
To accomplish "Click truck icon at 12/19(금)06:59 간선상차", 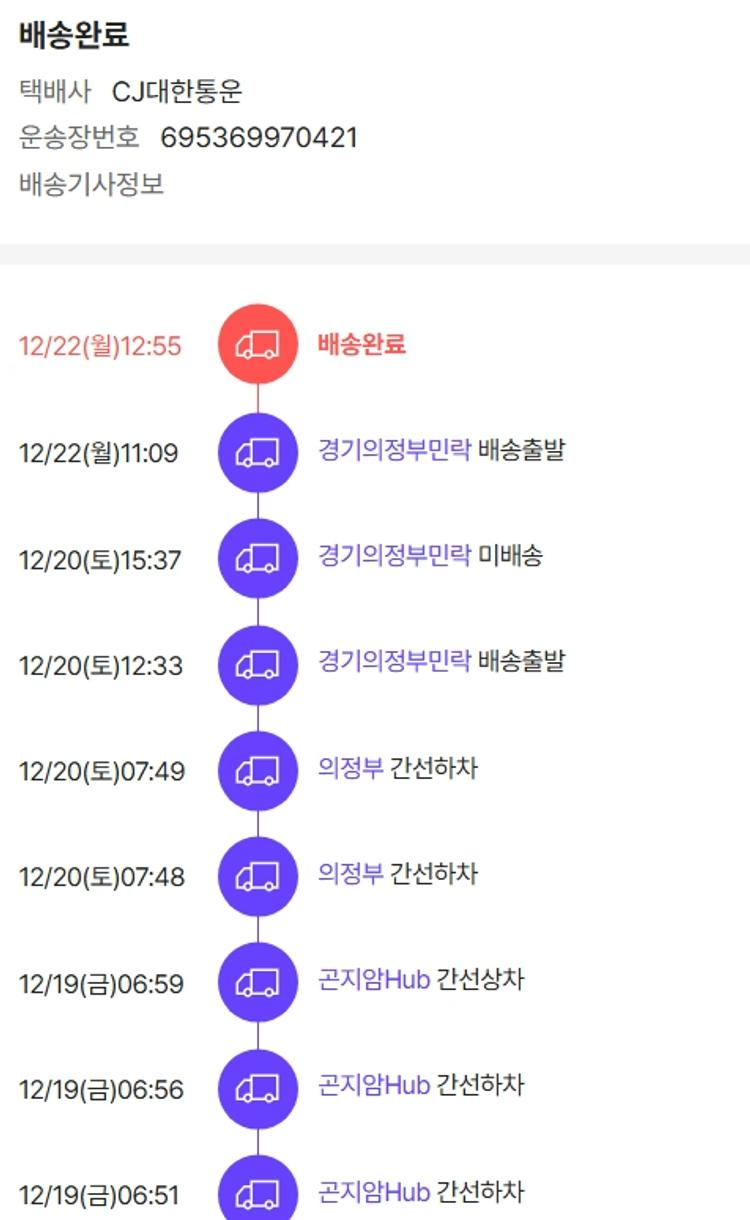I will (257, 983).
